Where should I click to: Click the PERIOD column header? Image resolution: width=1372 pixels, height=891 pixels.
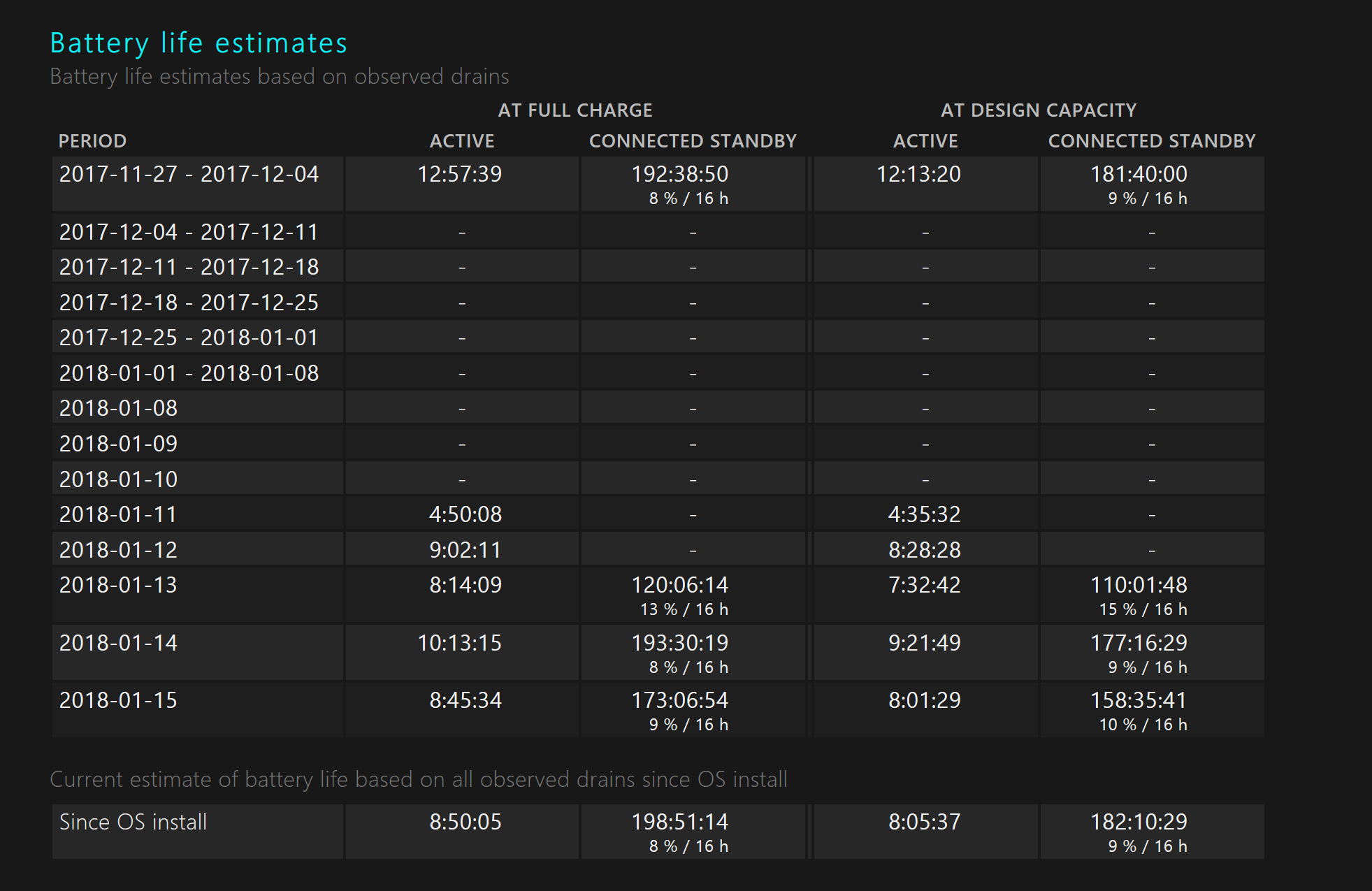(92, 141)
